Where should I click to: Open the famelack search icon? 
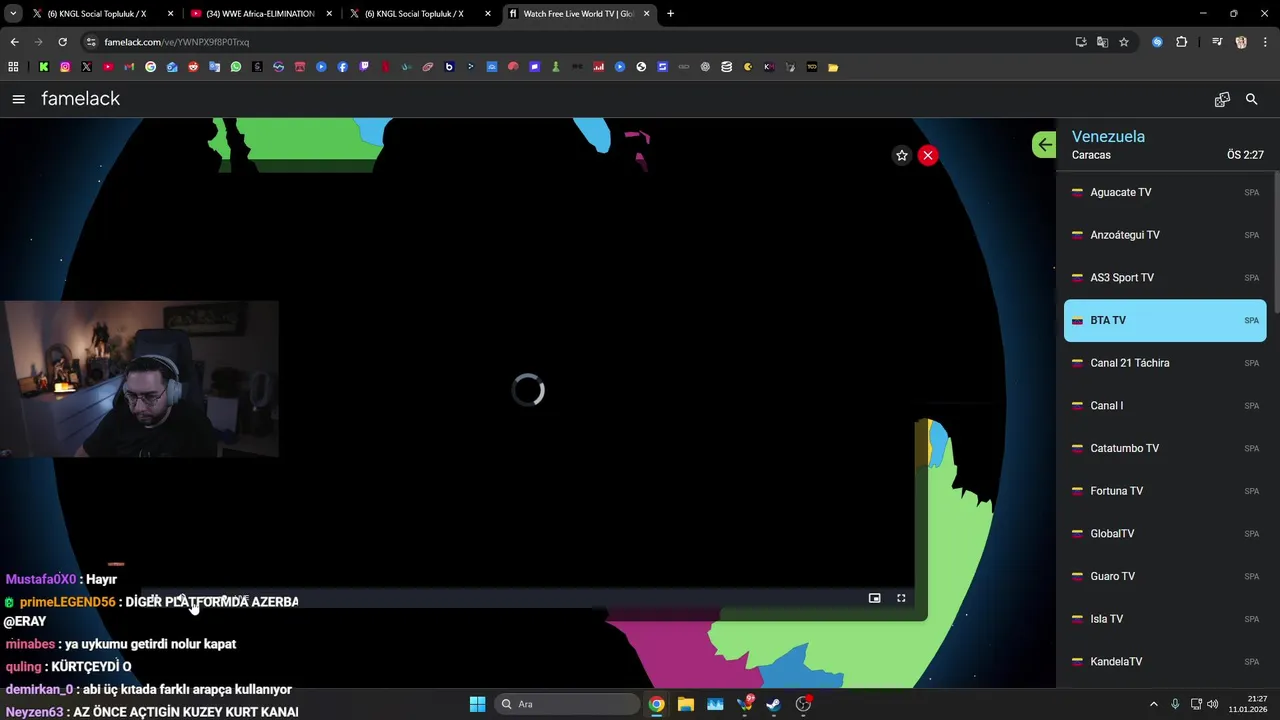tap(1251, 99)
